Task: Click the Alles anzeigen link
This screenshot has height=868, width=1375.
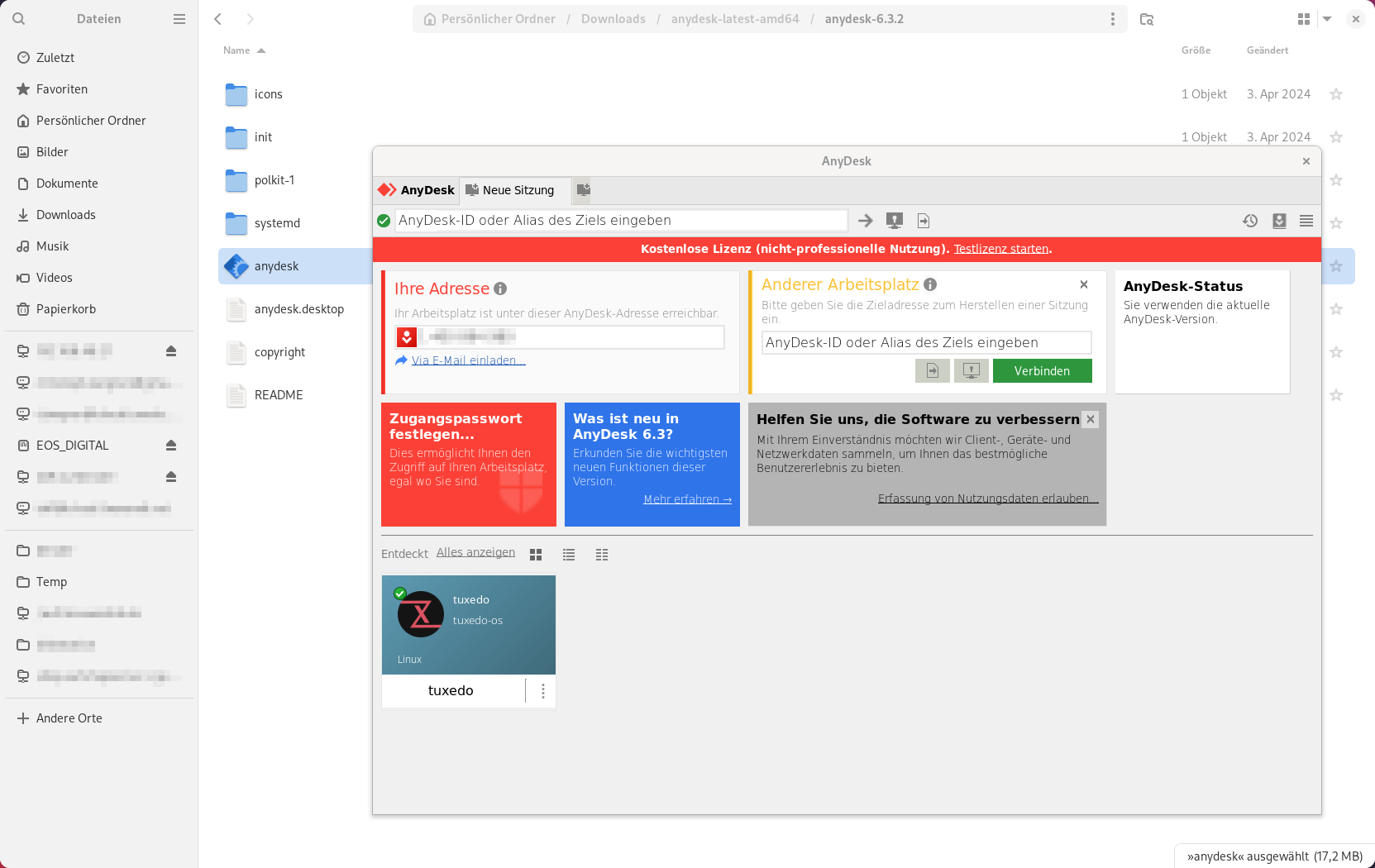Action: 475,552
